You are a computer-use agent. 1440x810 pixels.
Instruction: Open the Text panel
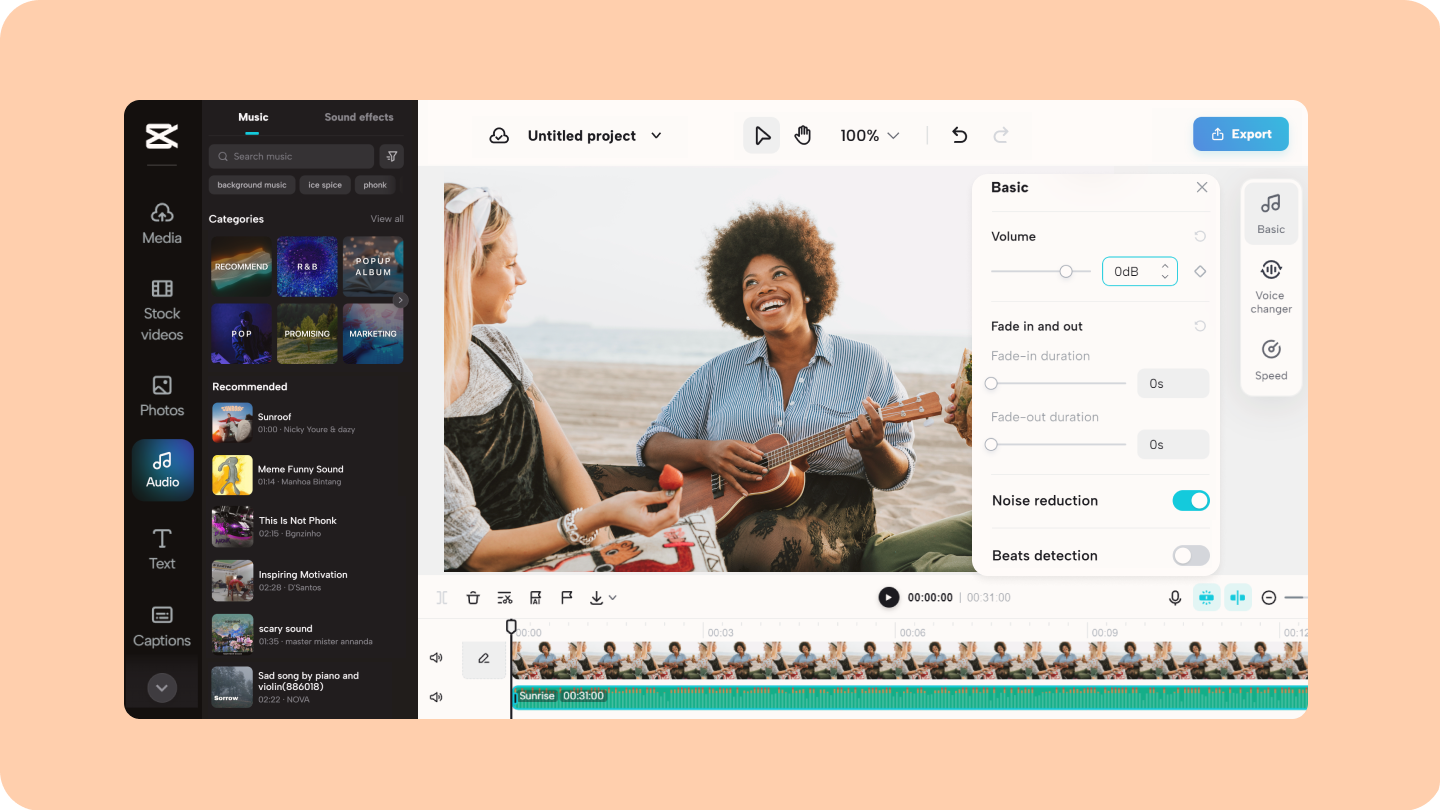pyautogui.click(x=162, y=550)
